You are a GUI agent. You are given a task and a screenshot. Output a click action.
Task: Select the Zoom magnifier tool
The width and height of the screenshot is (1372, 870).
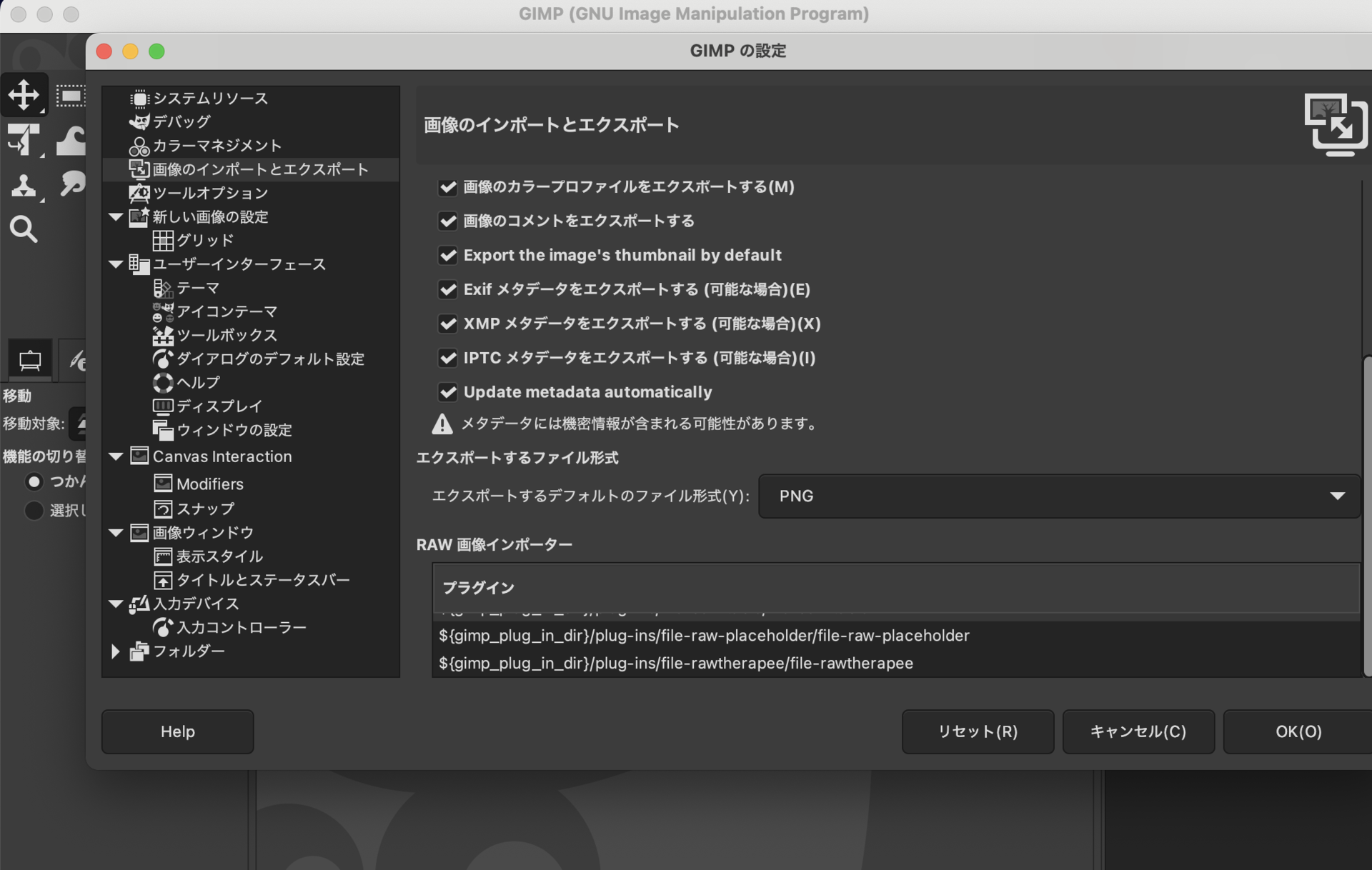[x=24, y=229]
